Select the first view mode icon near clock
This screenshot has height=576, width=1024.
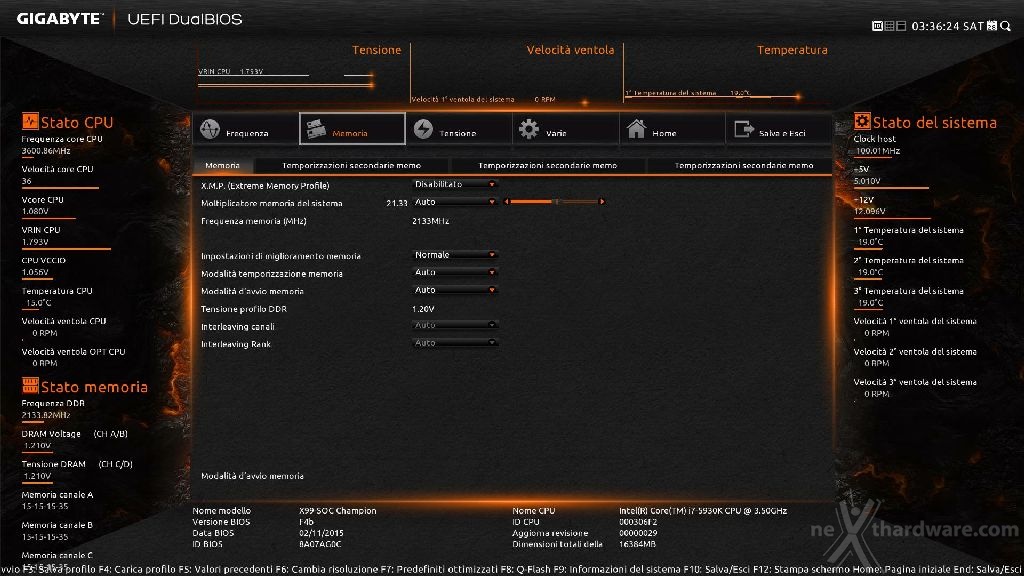pos(877,26)
